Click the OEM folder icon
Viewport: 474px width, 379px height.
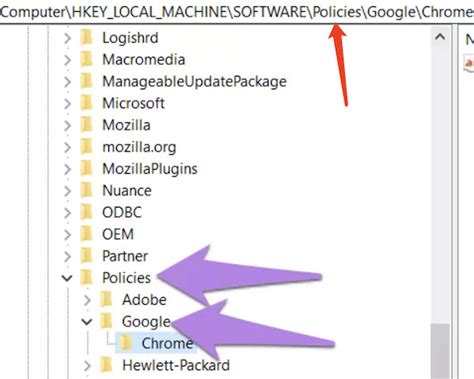pyautogui.click(x=87, y=234)
